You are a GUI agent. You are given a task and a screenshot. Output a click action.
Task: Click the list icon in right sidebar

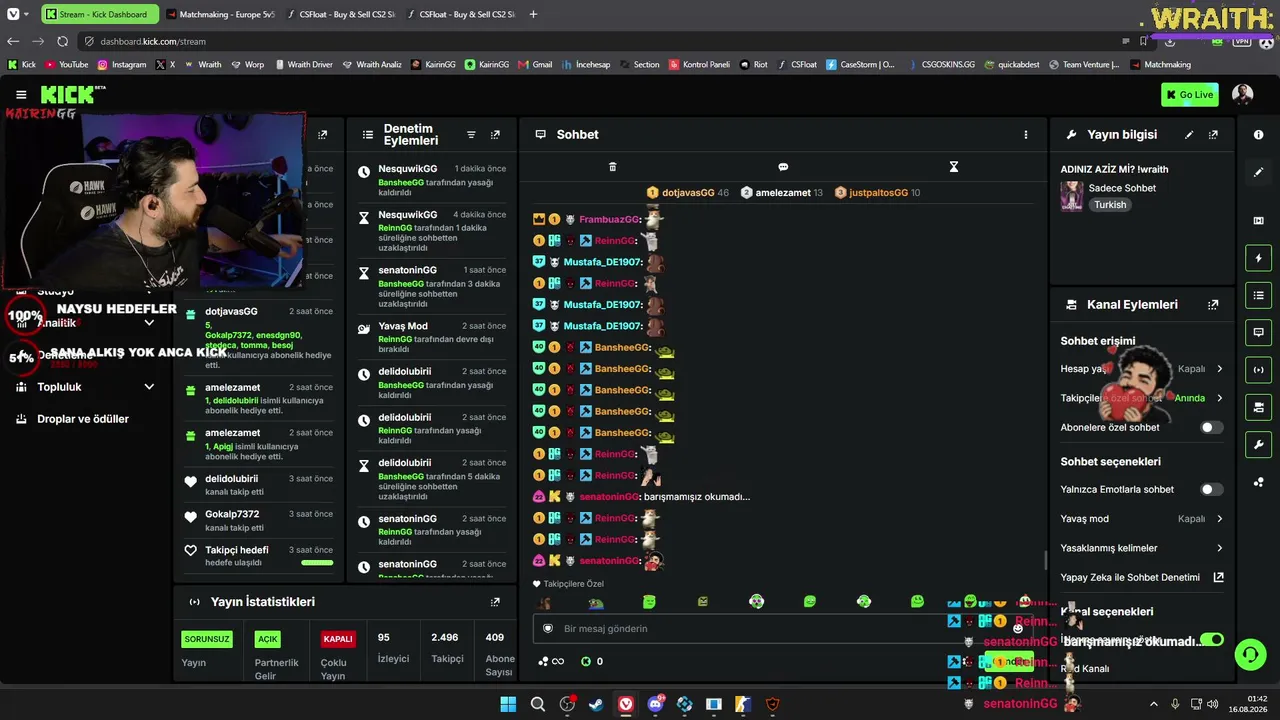1259,295
